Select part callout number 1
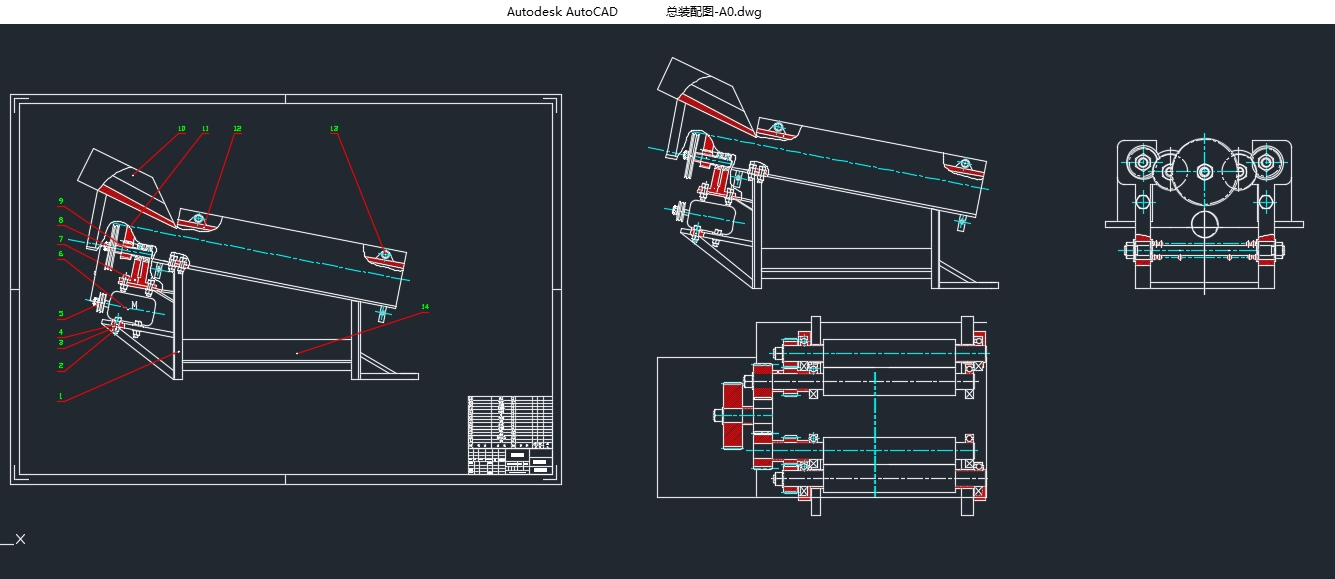The image size is (1335, 579). click(61, 396)
